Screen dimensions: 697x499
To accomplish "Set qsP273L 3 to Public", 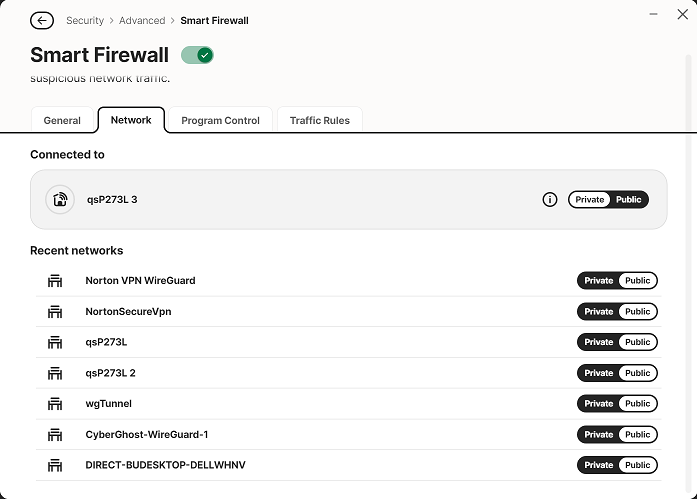I will click(629, 200).
